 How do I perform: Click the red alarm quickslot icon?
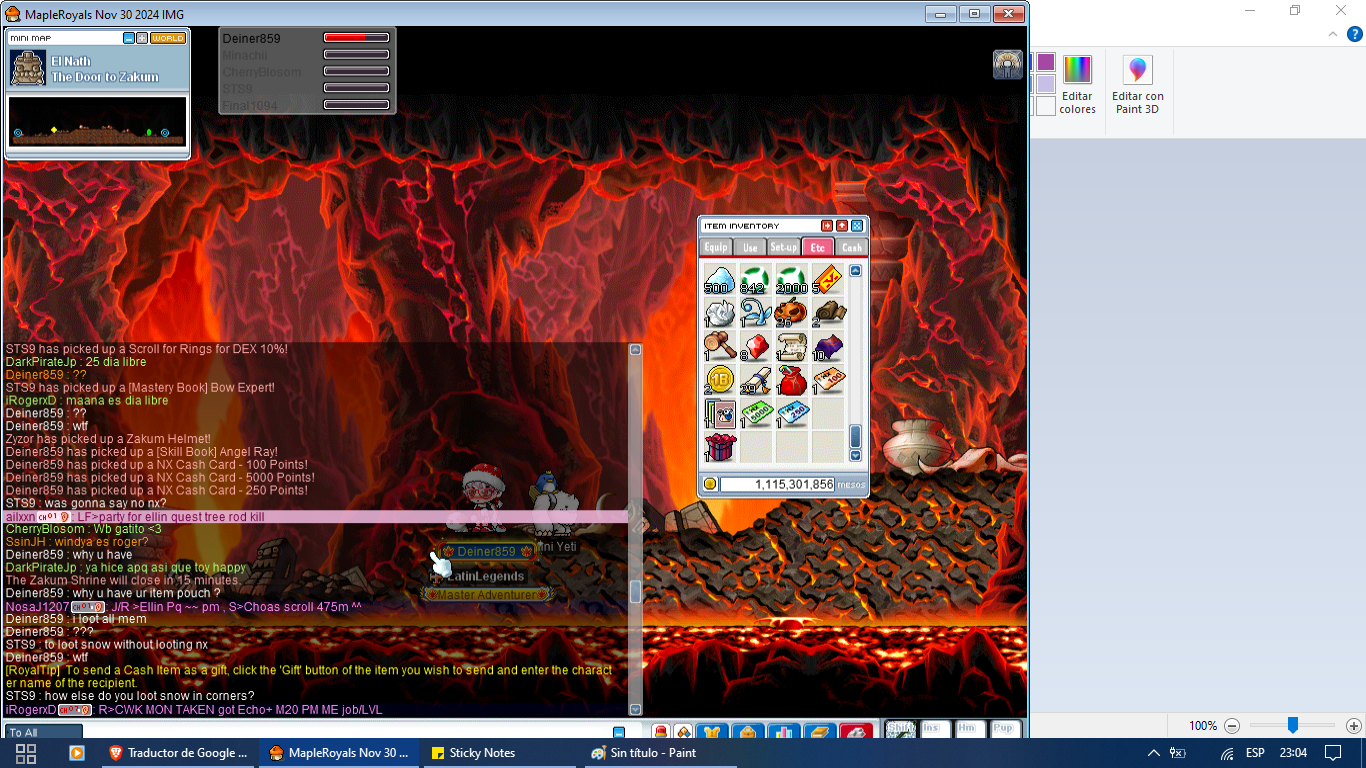661,733
